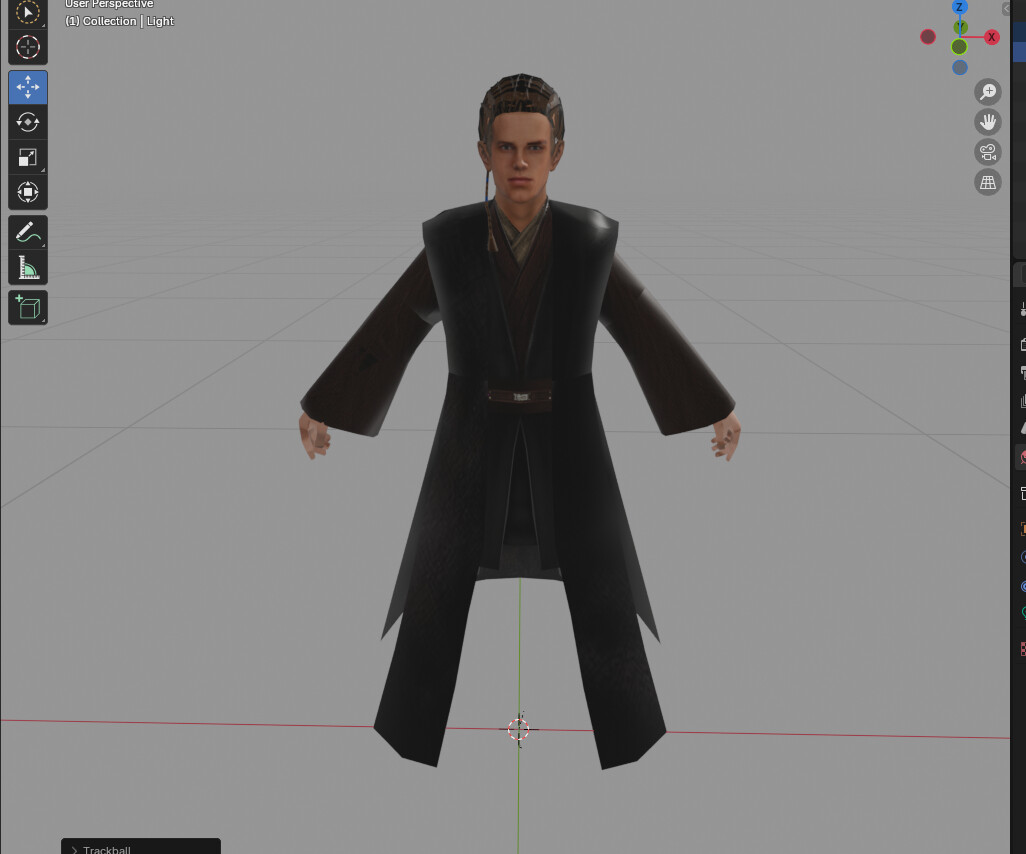This screenshot has width=1026, height=854.
Task: Select the Add Cube tool
Action: (27, 308)
